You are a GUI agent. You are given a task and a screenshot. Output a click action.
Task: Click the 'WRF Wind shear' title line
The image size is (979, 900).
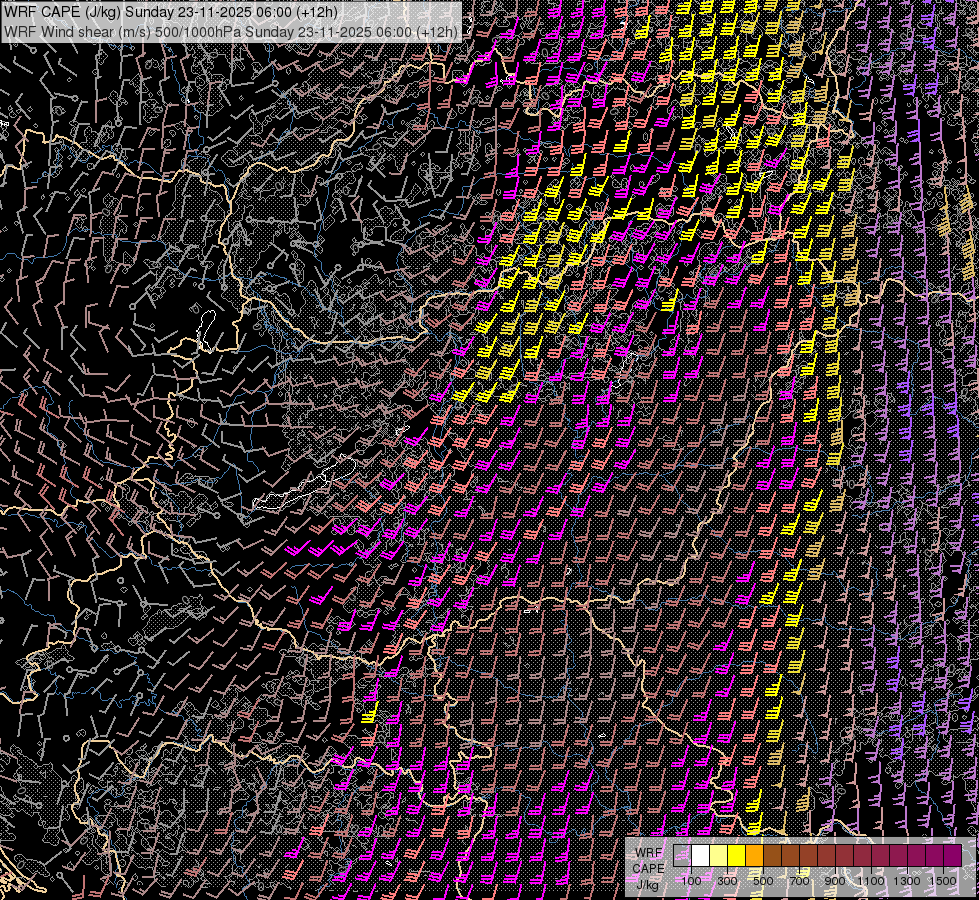tap(231, 31)
